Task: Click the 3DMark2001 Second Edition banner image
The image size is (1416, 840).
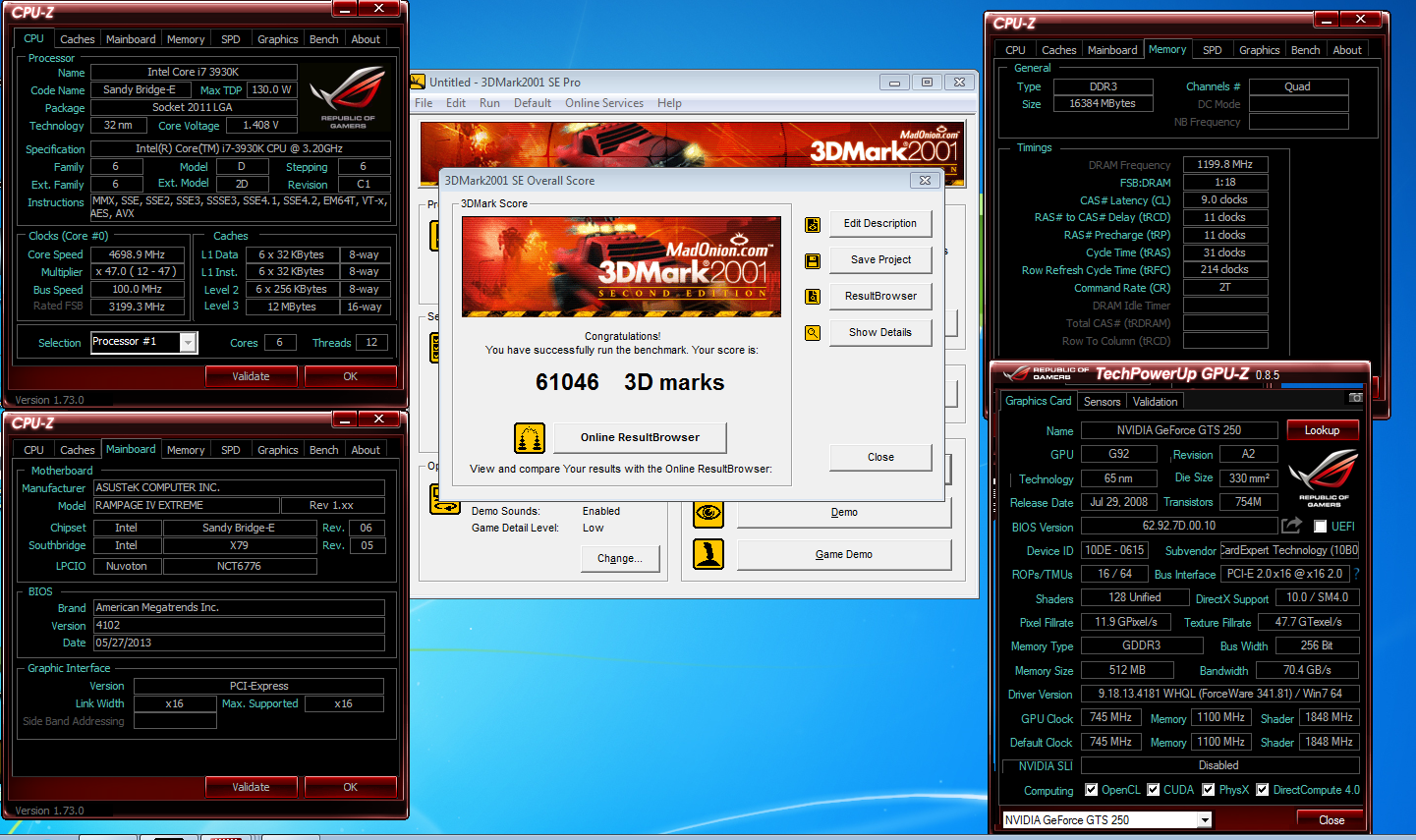Action: coord(621,267)
